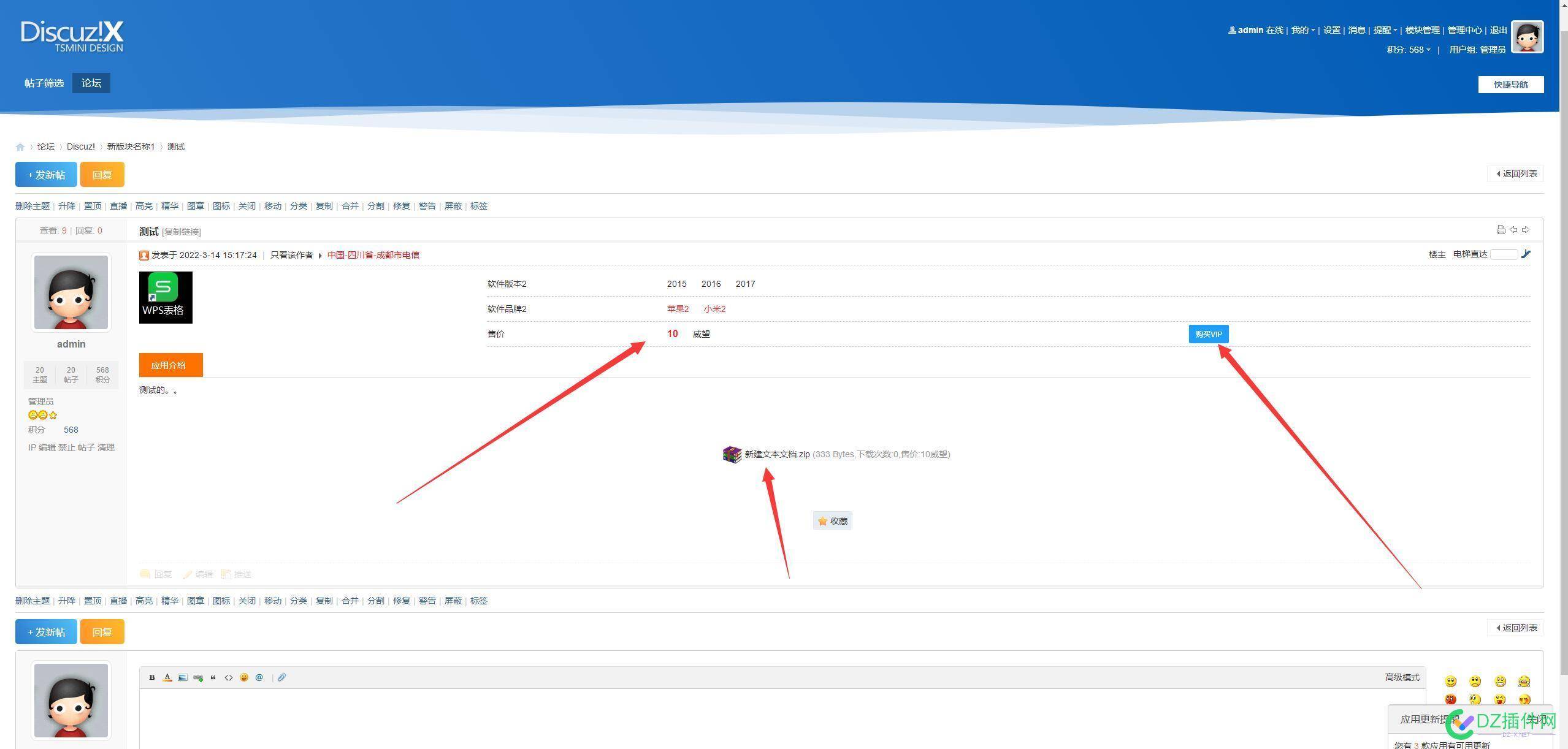Click the orange 回复 button below the post

[102, 632]
